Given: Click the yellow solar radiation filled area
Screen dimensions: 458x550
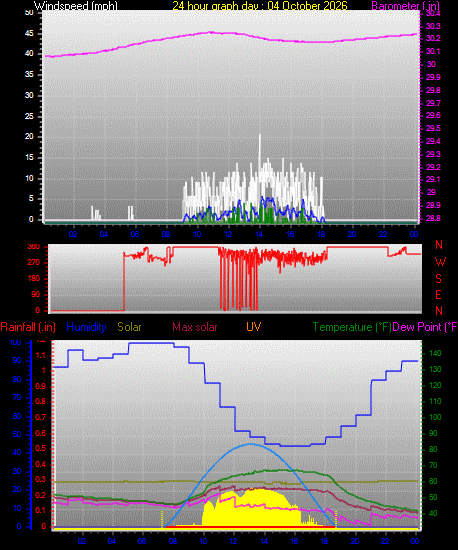Looking at the screenshot, I should 251,509.
